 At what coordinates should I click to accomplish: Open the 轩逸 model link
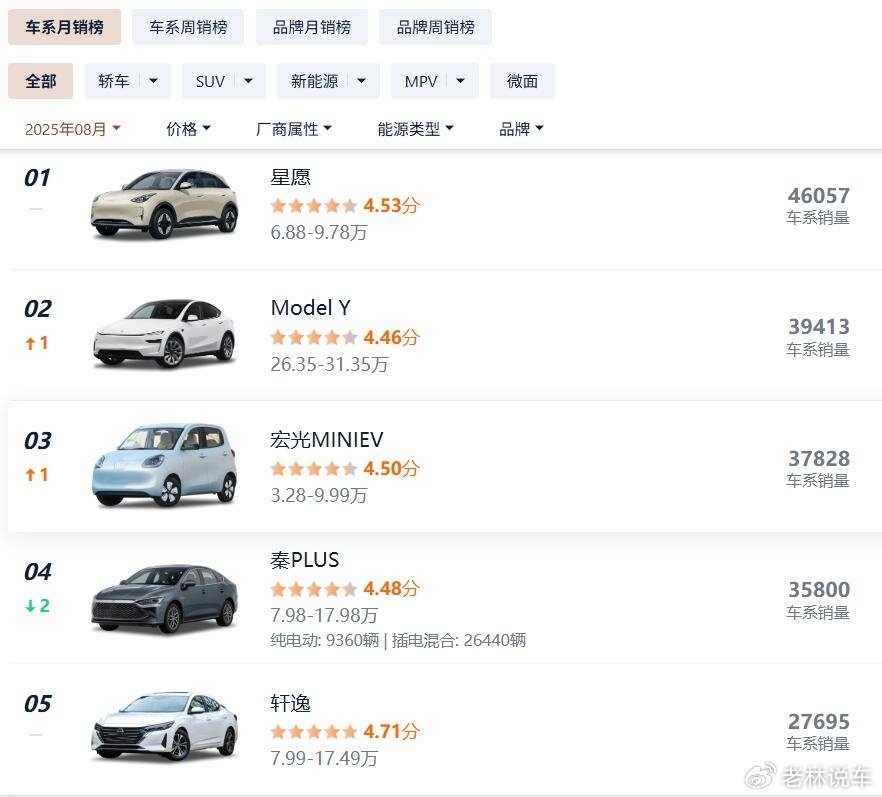[x=291, y=703]
